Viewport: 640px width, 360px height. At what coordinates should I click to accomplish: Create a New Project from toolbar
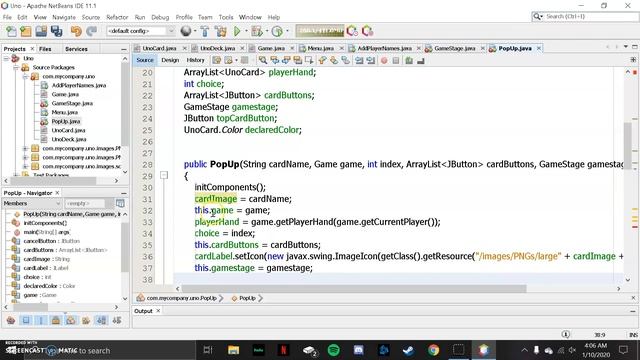pos(26,31)
